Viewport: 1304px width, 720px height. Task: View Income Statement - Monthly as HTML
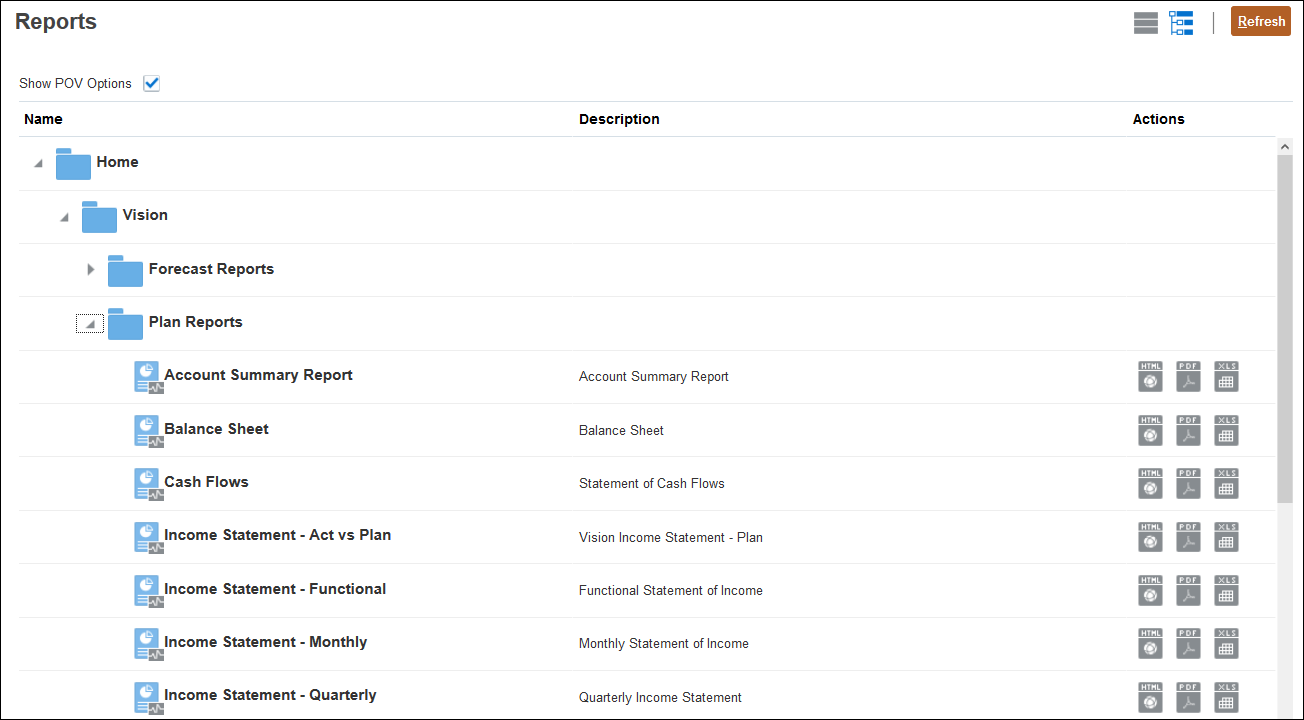[1150, 645]
